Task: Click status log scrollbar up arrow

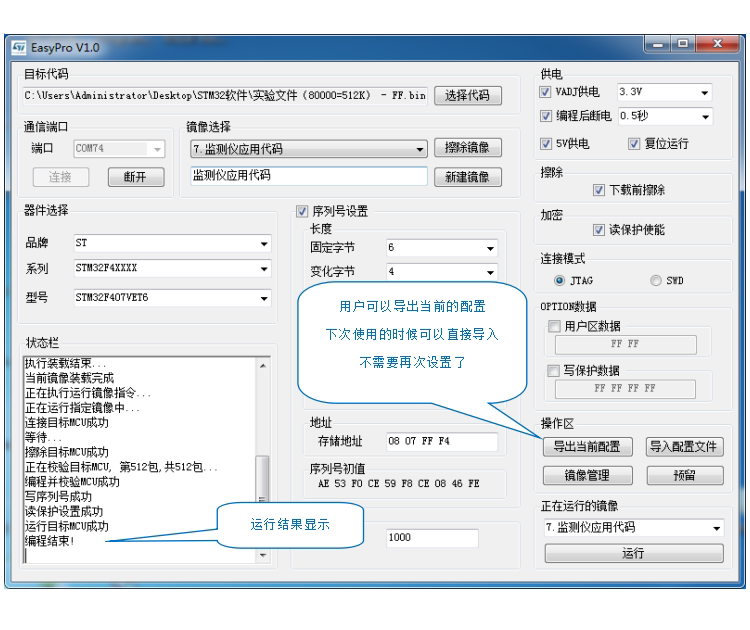Action: 263,365
